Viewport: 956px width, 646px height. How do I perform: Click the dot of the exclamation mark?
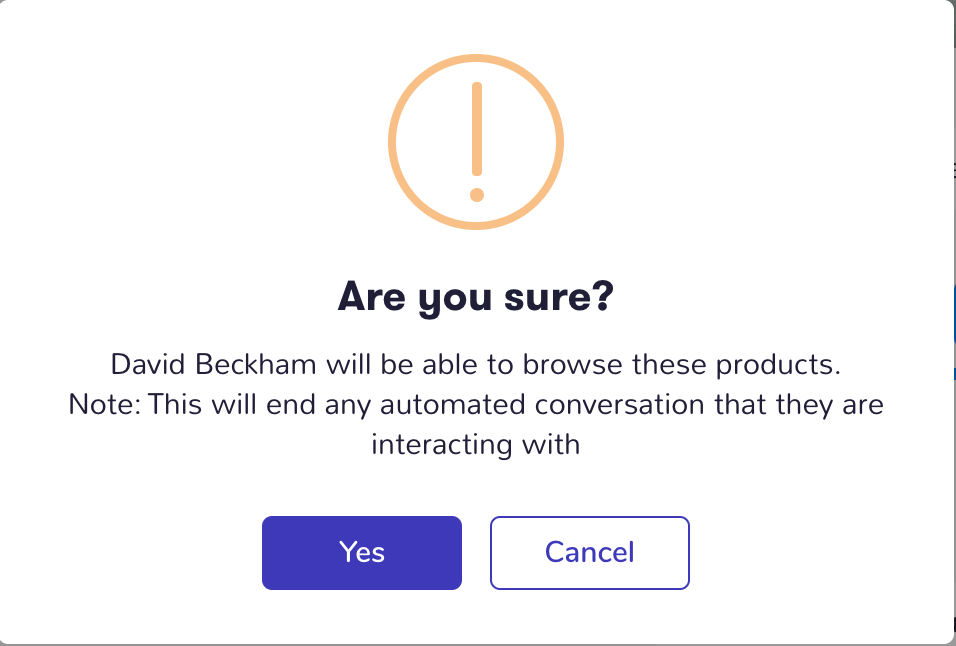[x=477, y=195]
